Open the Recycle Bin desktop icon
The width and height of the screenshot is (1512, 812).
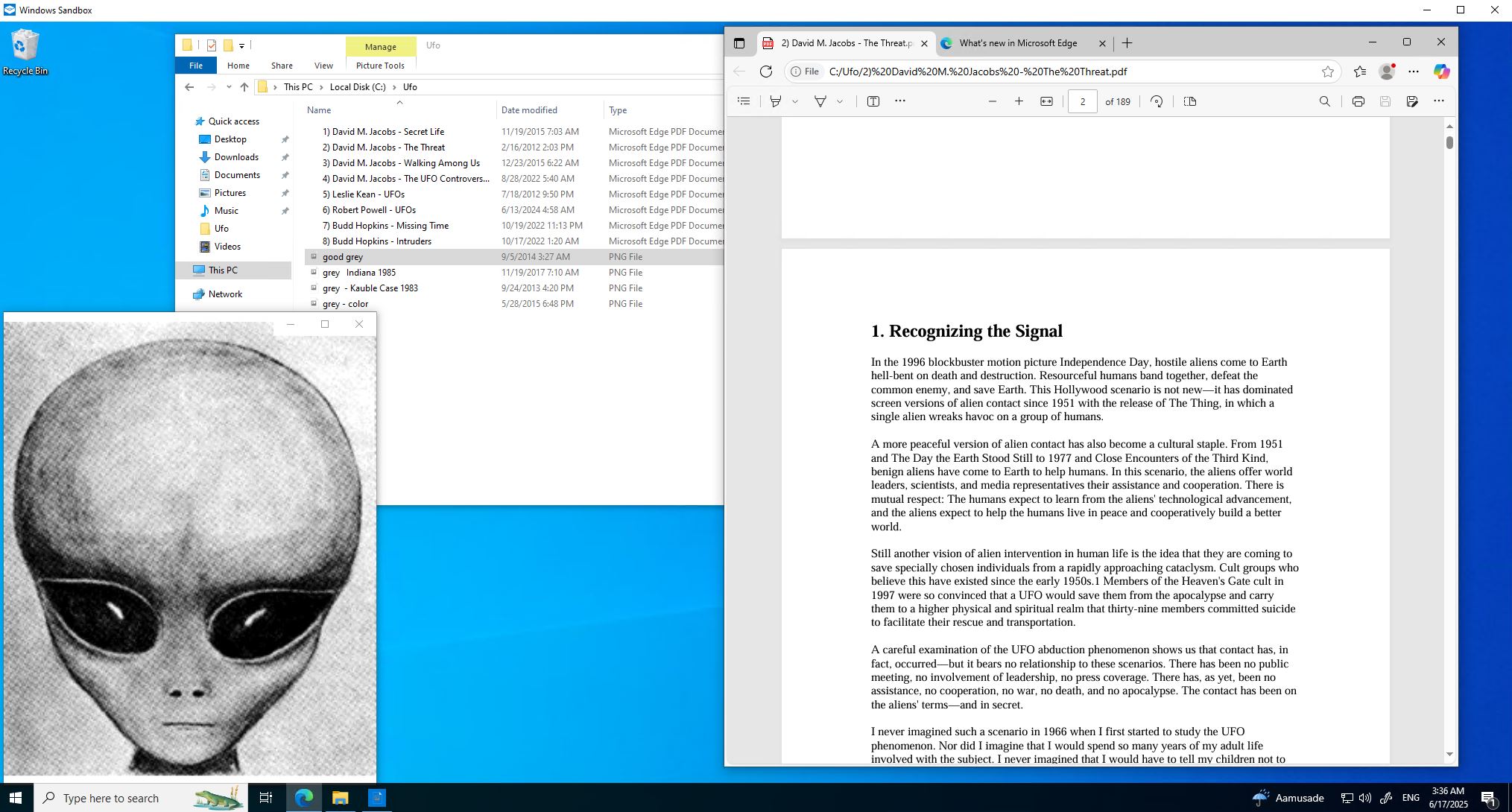point(25,52)
